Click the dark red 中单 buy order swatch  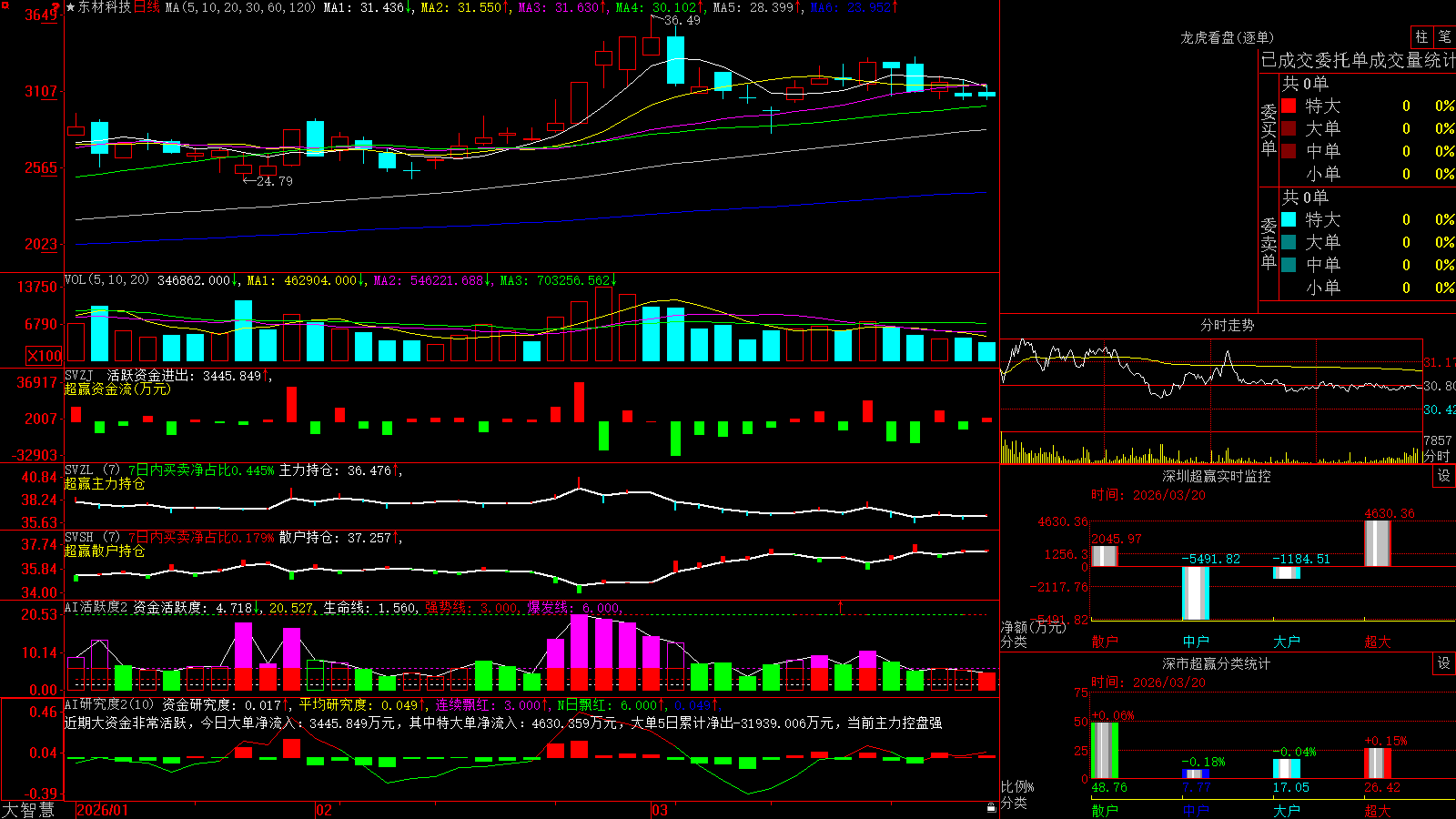tap(1289, 151)
